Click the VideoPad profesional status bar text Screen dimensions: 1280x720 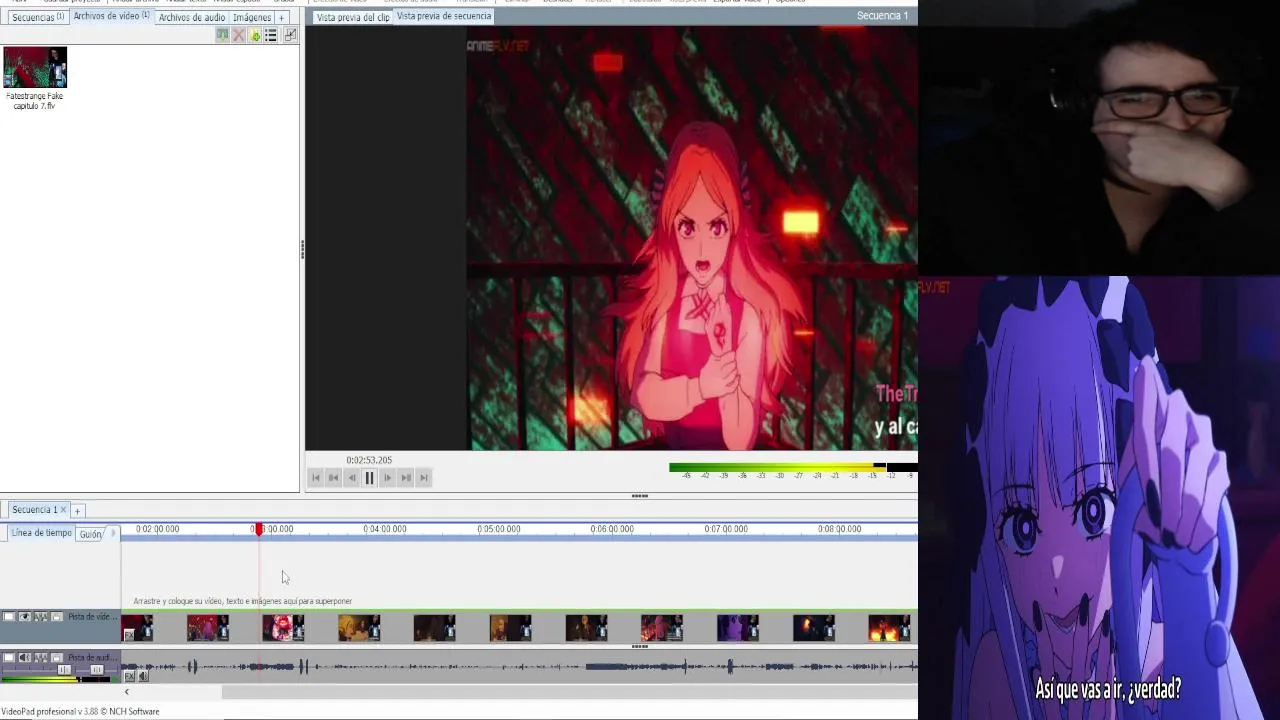pos(80,712)
